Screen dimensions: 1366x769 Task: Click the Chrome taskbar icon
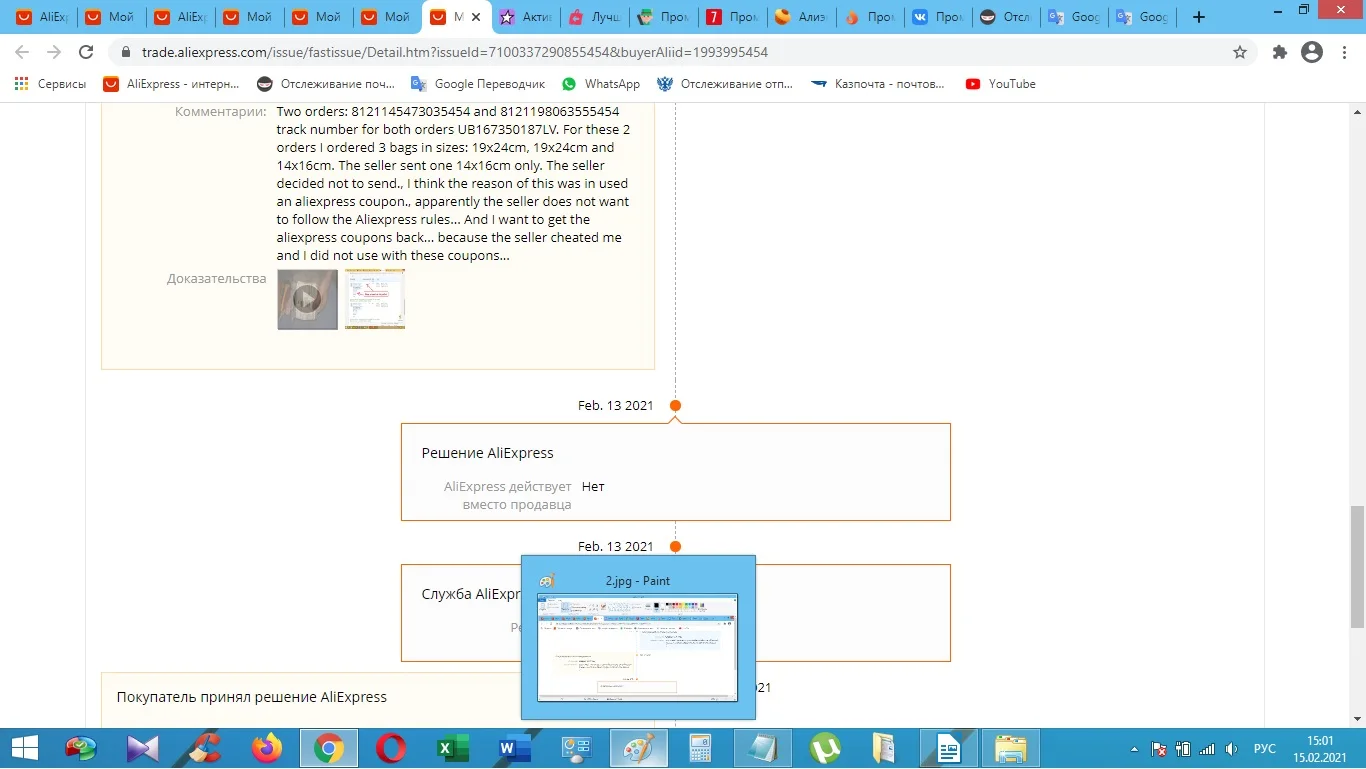coord(329,748)
